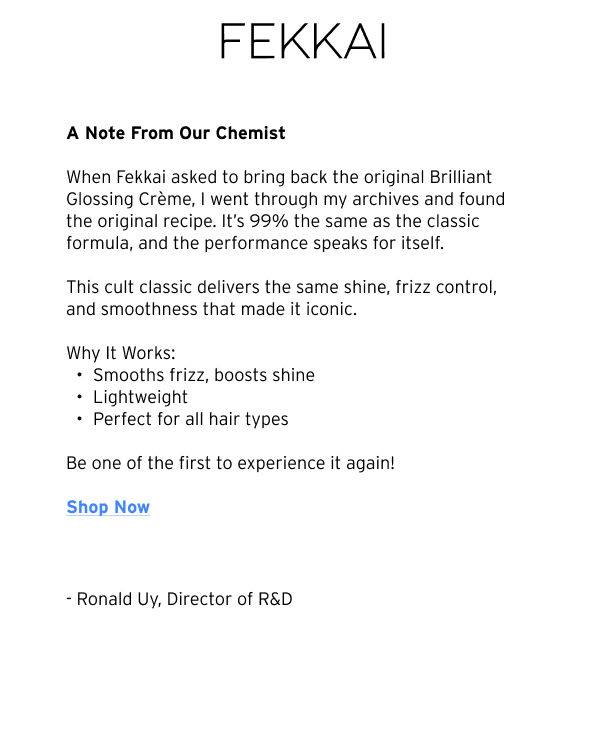
Task: Click the FEKKAI logo at top
Action: click(x=303, y=41)
